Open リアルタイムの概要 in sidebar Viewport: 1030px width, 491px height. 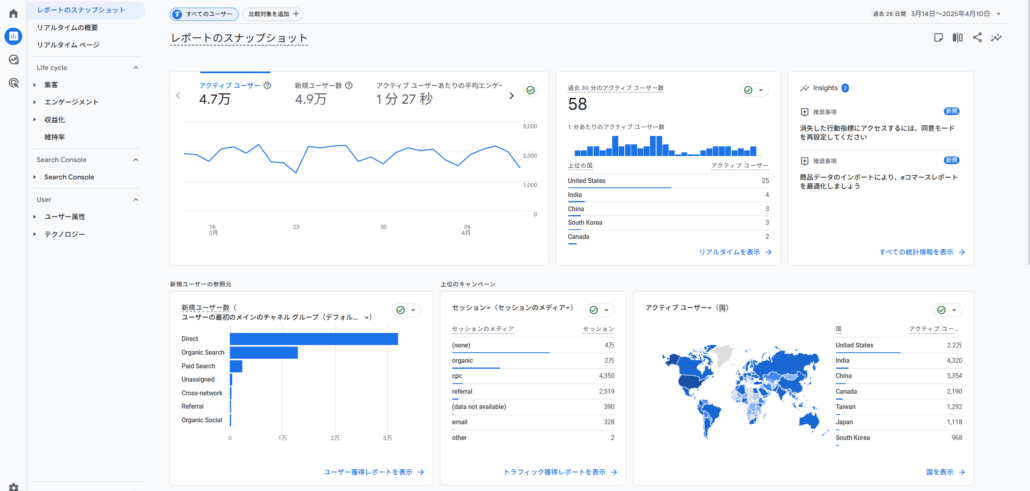[x=68, y=28]
